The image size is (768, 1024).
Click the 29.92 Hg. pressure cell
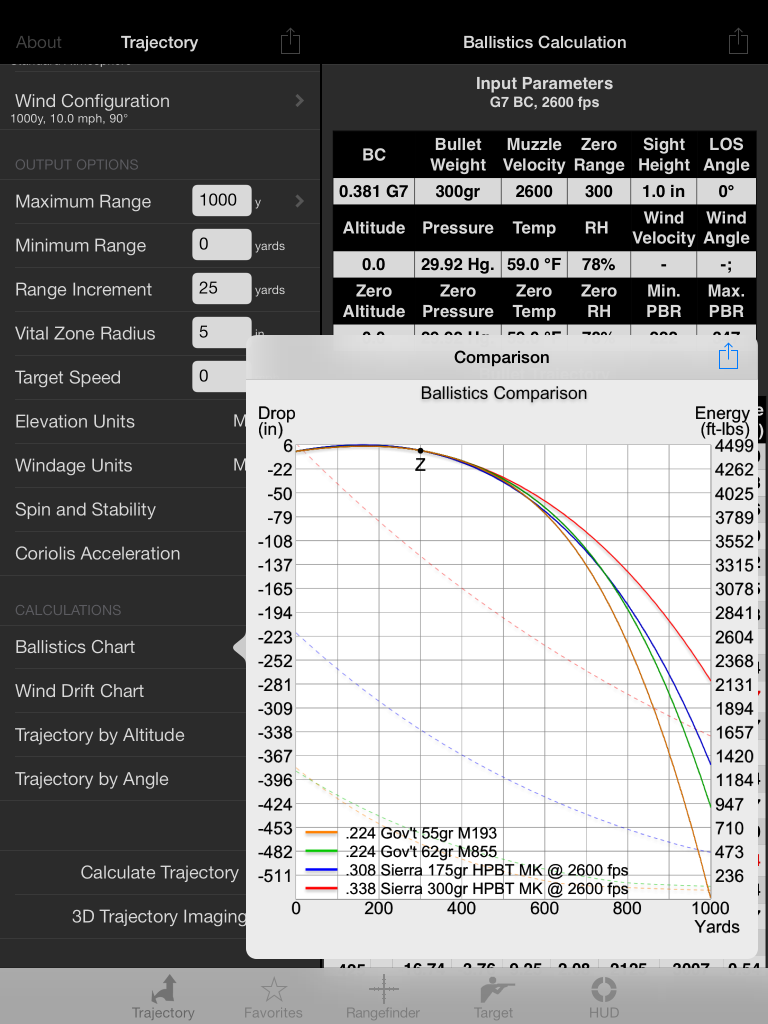tap(458, 264)
